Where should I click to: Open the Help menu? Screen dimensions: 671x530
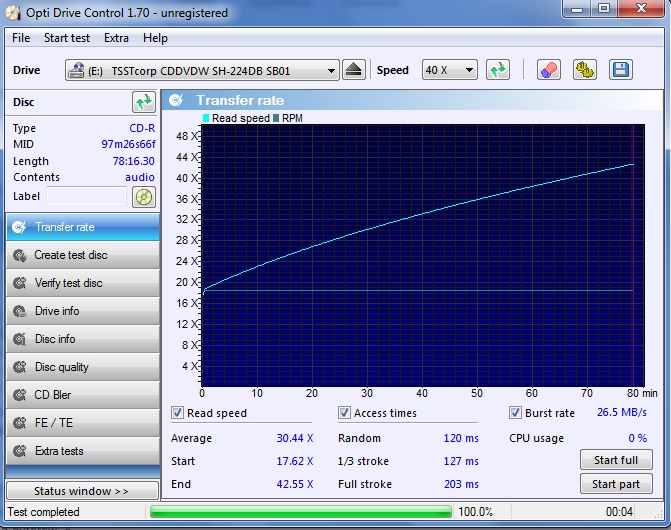pyautogui.click(x=155, y=38)
